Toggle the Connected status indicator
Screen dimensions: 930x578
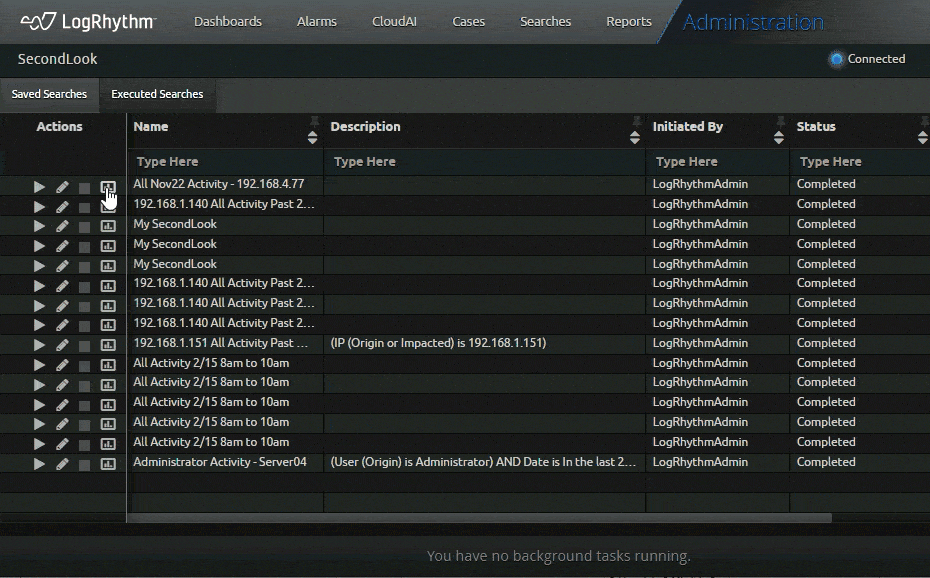coord(836,58)
